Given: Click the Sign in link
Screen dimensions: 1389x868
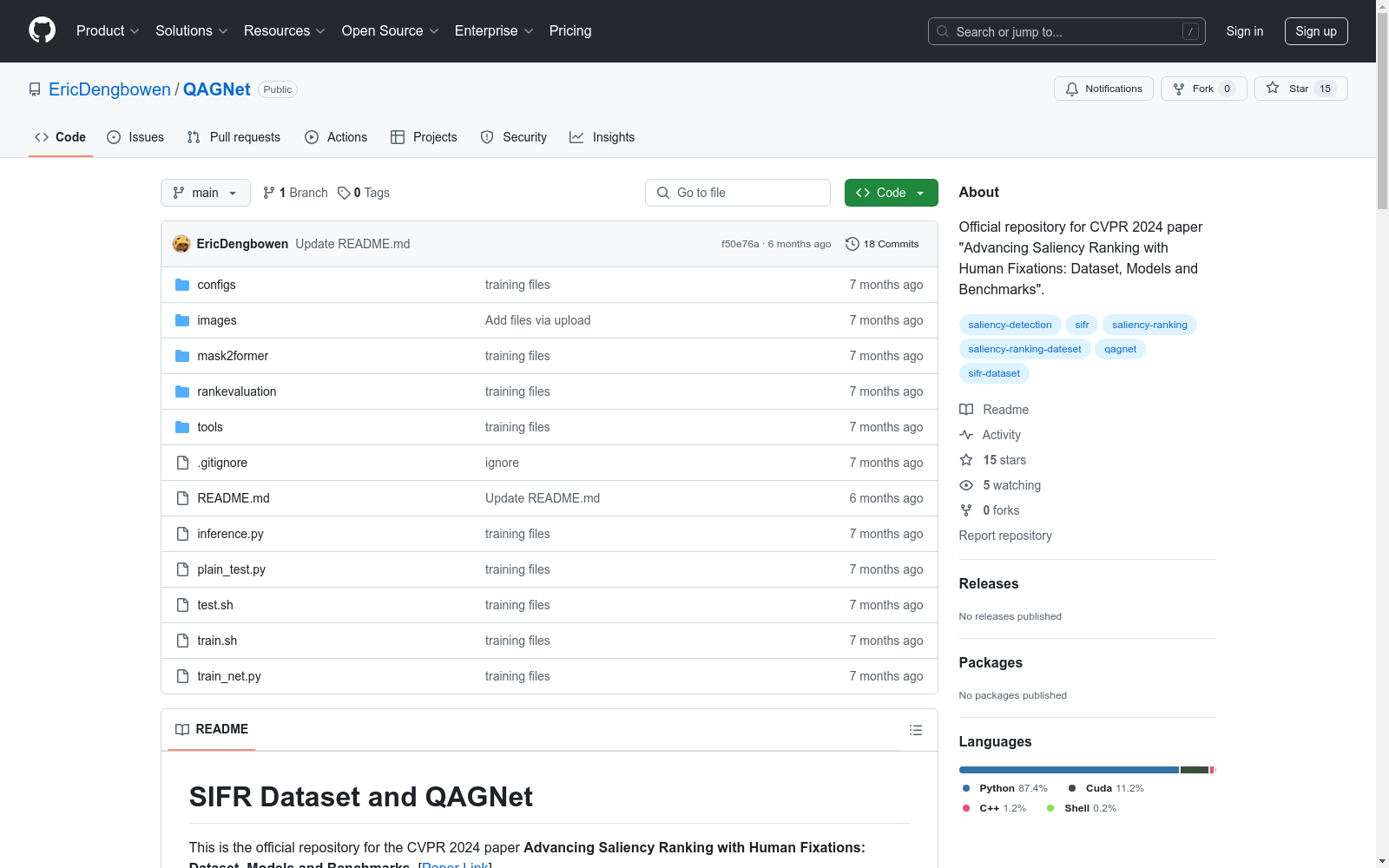Looking at the screenshot, I should (1245, 31).
